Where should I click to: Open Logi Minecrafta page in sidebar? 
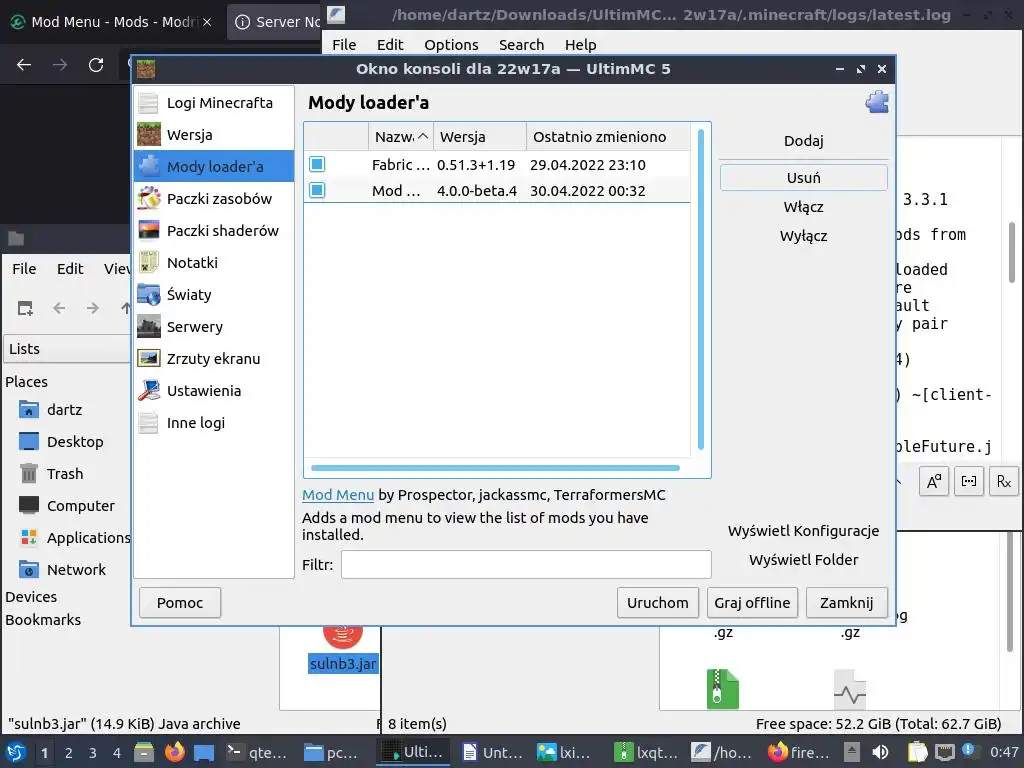214,103
